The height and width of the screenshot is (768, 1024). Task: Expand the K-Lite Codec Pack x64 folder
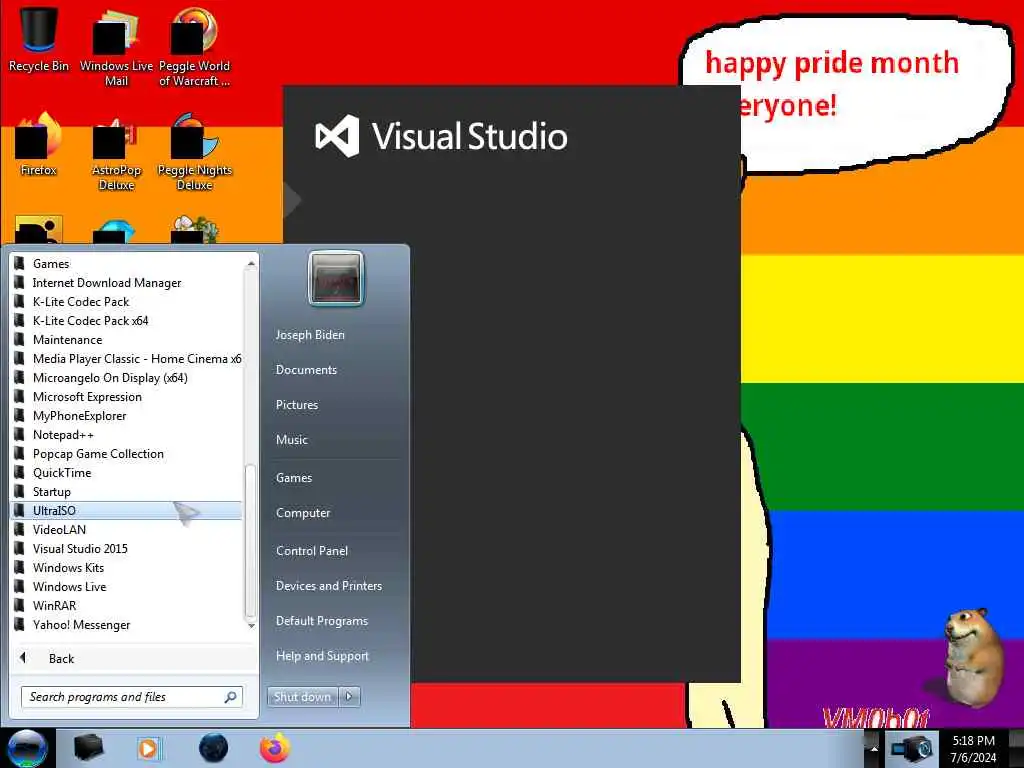pyautogui.click(x=127, y=321)
